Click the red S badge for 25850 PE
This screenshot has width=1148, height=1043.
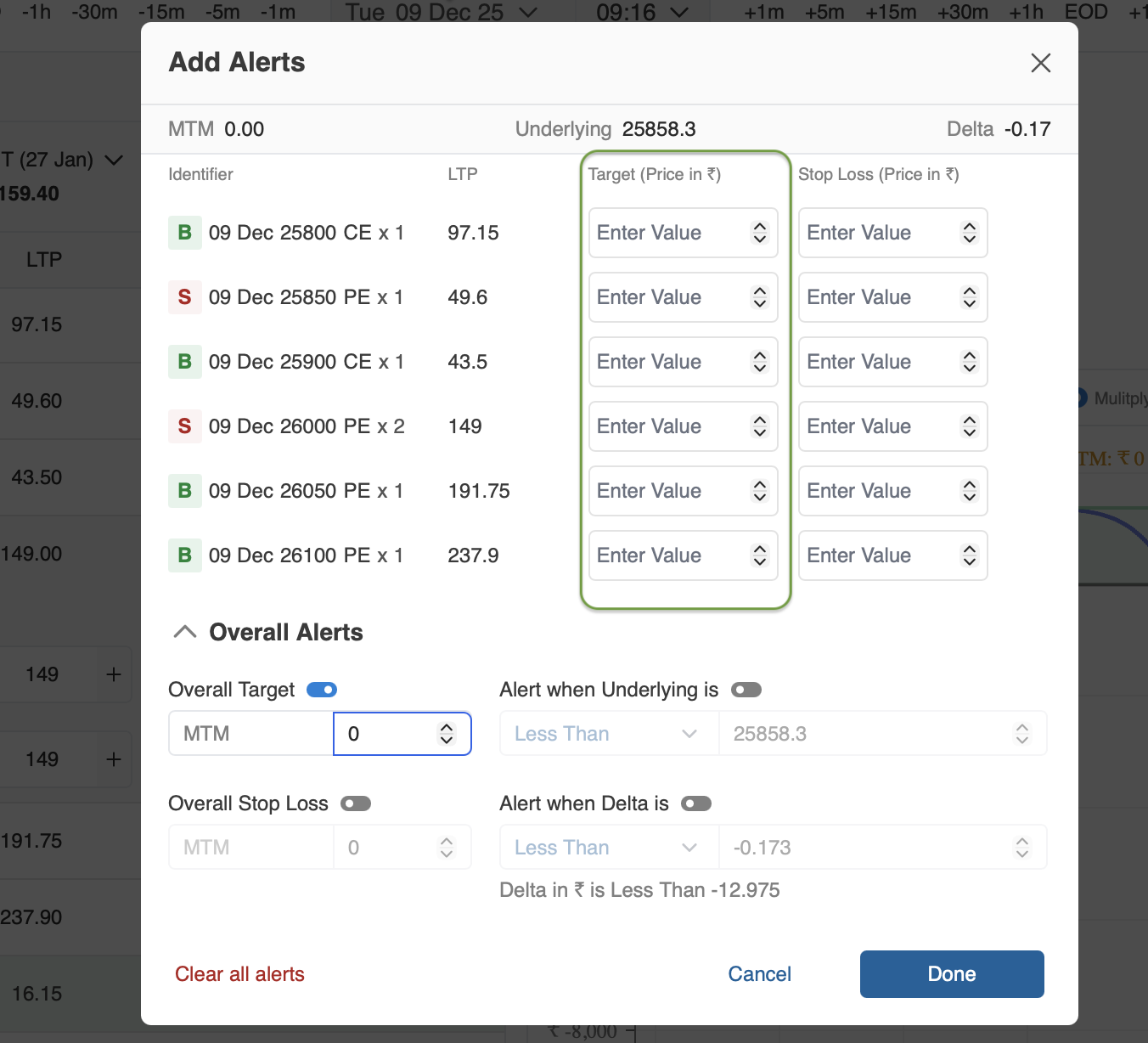(x=184, y=297)
